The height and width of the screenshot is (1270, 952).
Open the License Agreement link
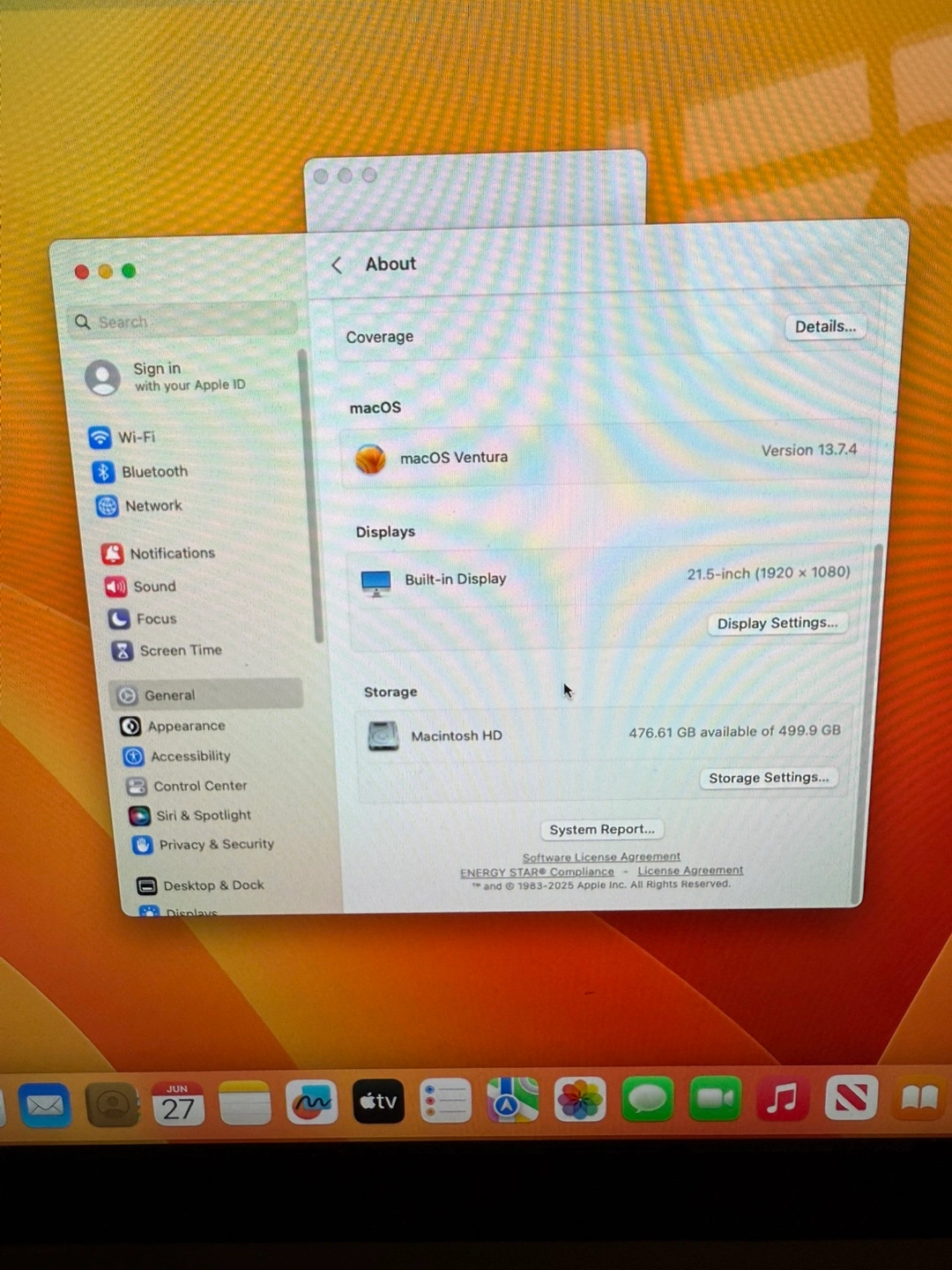pyautogui.click(x=690, y=870)
